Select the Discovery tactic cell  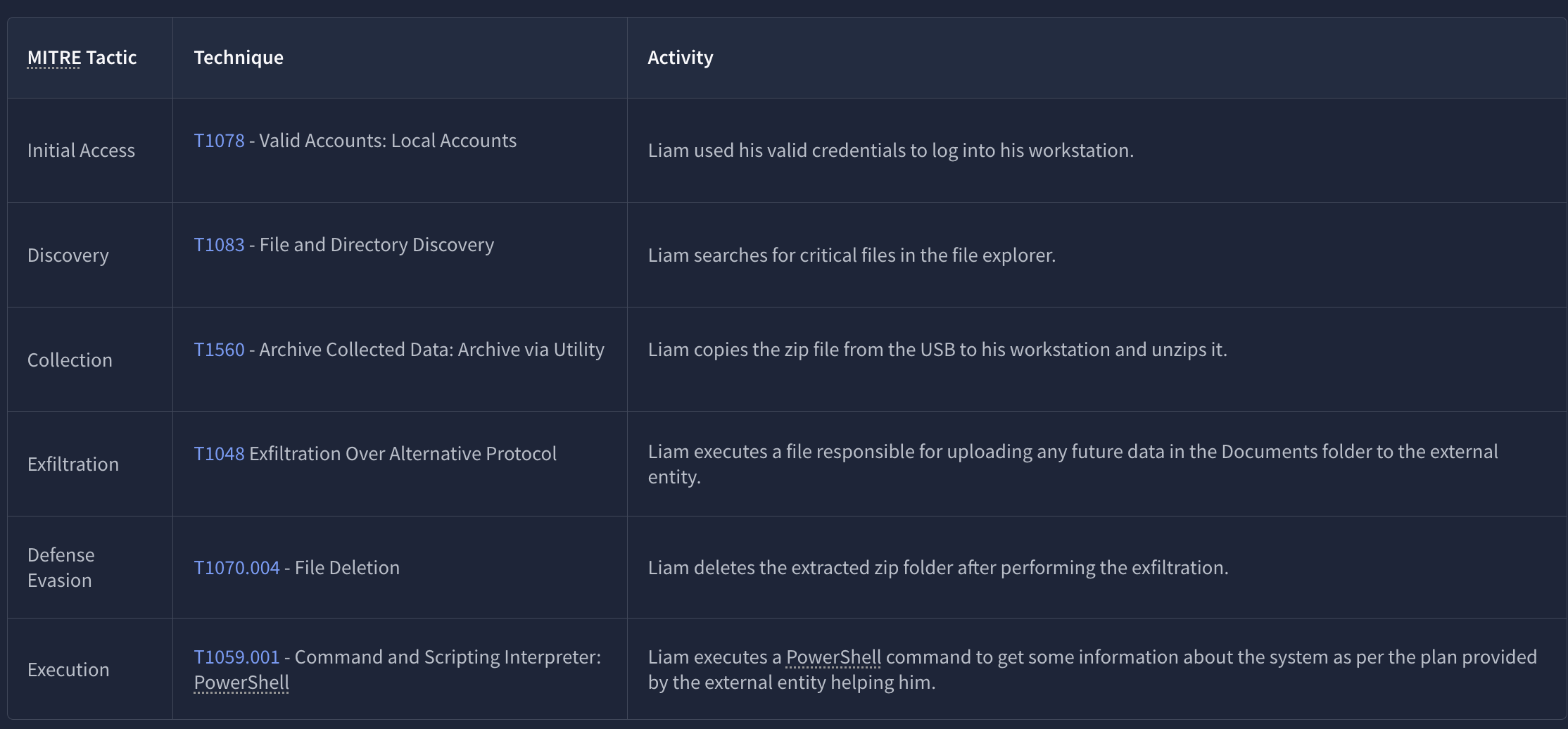(x=68, y=255)
